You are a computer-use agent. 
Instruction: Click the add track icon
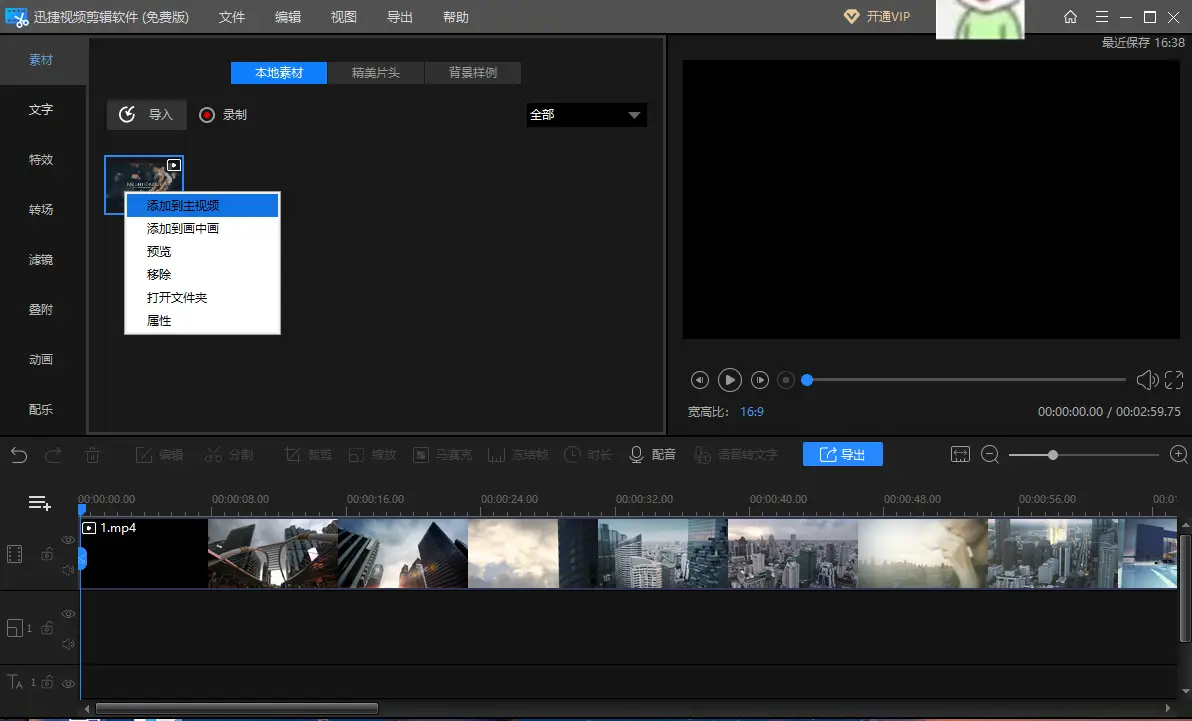pos(40,503)
